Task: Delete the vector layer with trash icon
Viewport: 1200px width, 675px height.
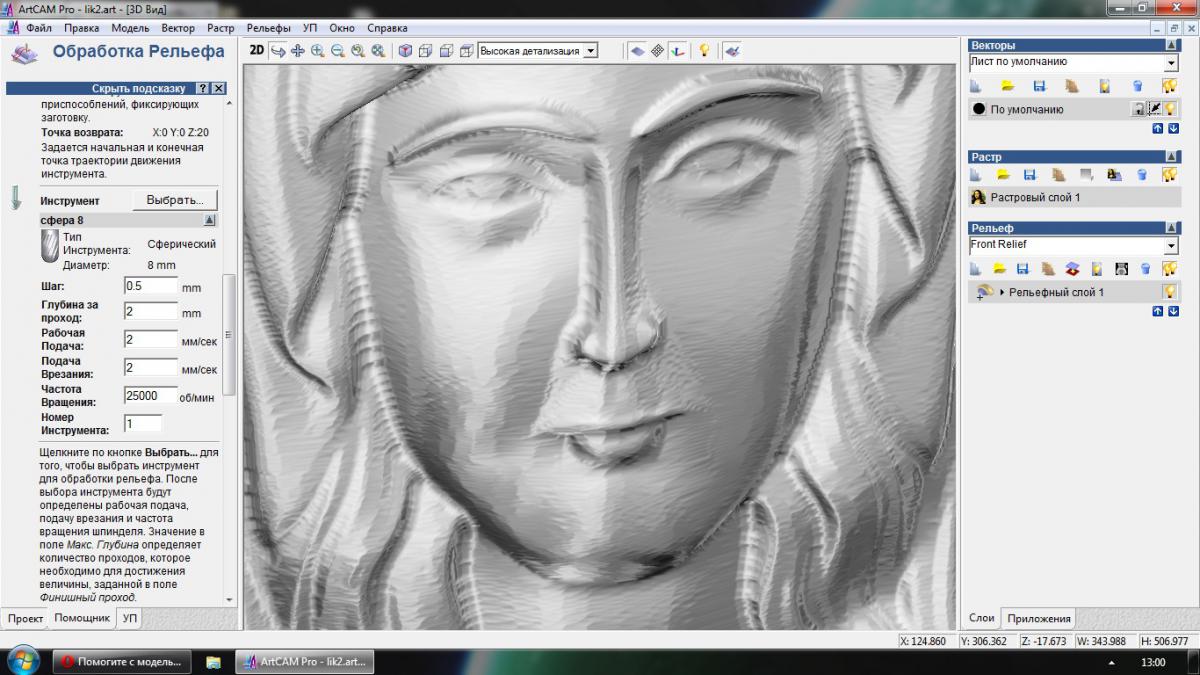Action: [x=1137, y=86]
